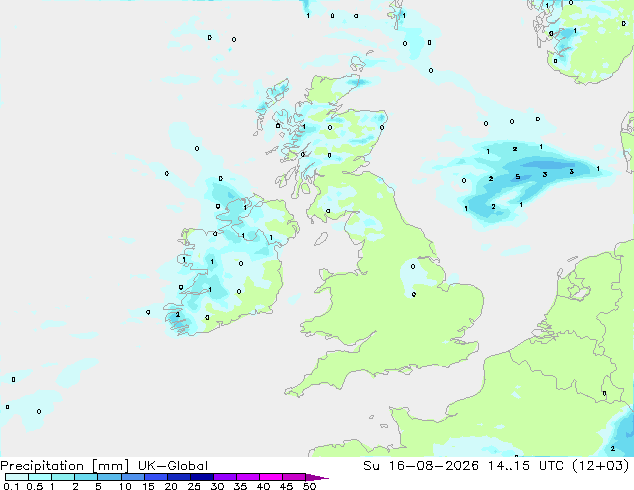This screenshot has width=634, height=490.
Task: Click the '50' legend scale label
Action: [309, 486]
